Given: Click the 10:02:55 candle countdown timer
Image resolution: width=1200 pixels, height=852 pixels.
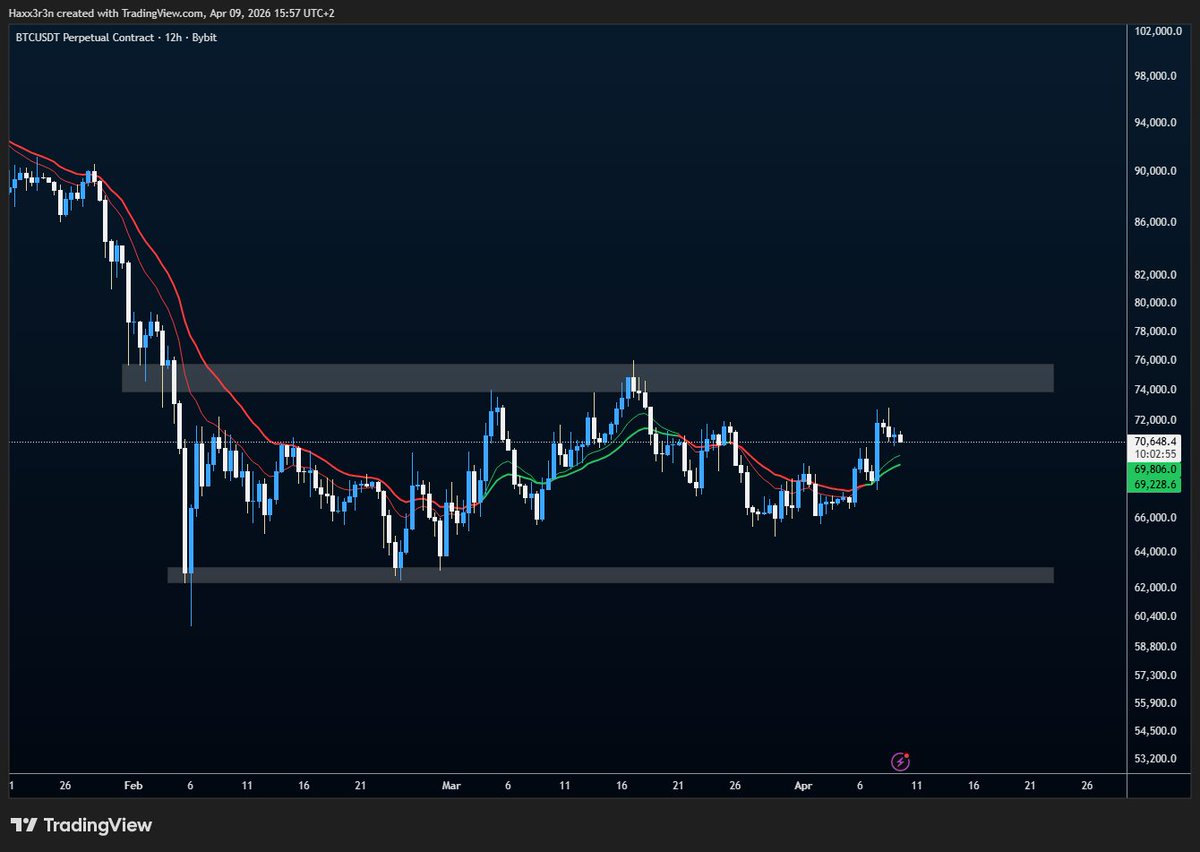Looking at the screenshot, I should click(1153, 453).
